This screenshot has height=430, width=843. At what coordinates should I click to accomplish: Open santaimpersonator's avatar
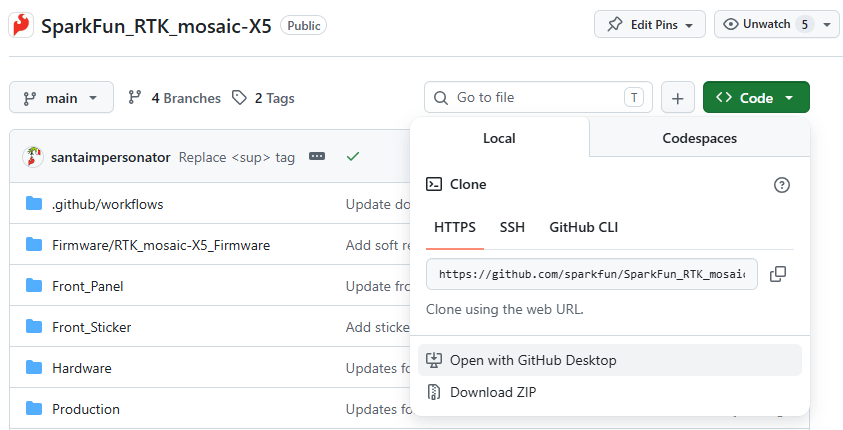[33, 157]
